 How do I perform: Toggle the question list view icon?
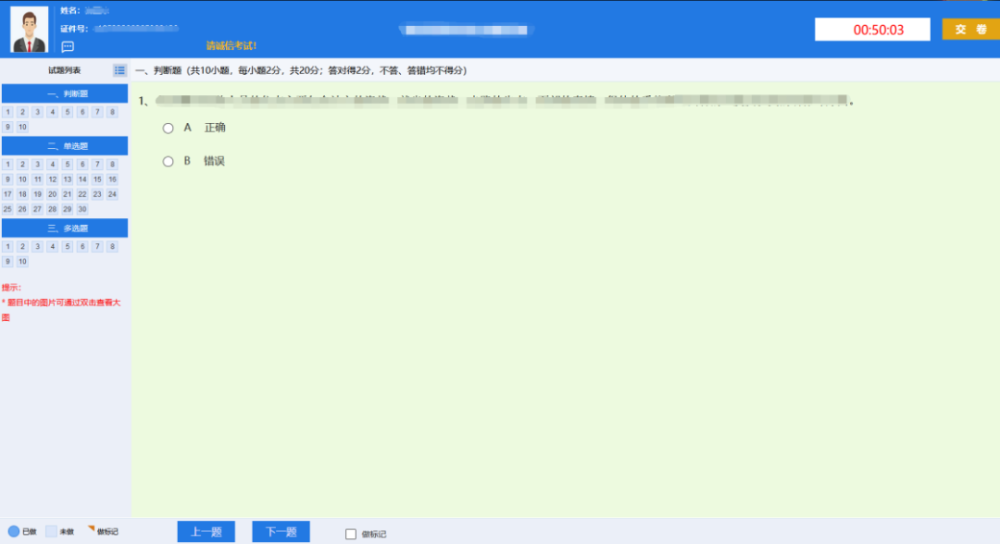119,70
